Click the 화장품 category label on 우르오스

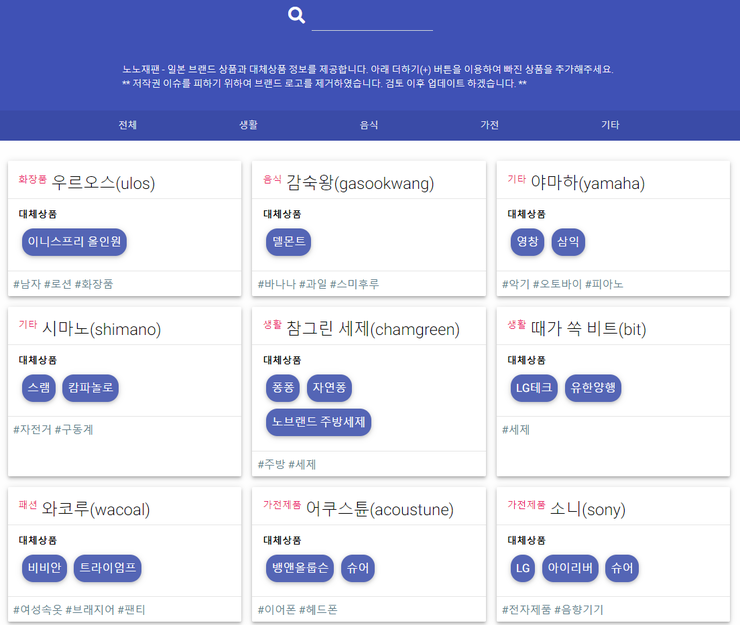pyautogui.click(x=33, y=179)
